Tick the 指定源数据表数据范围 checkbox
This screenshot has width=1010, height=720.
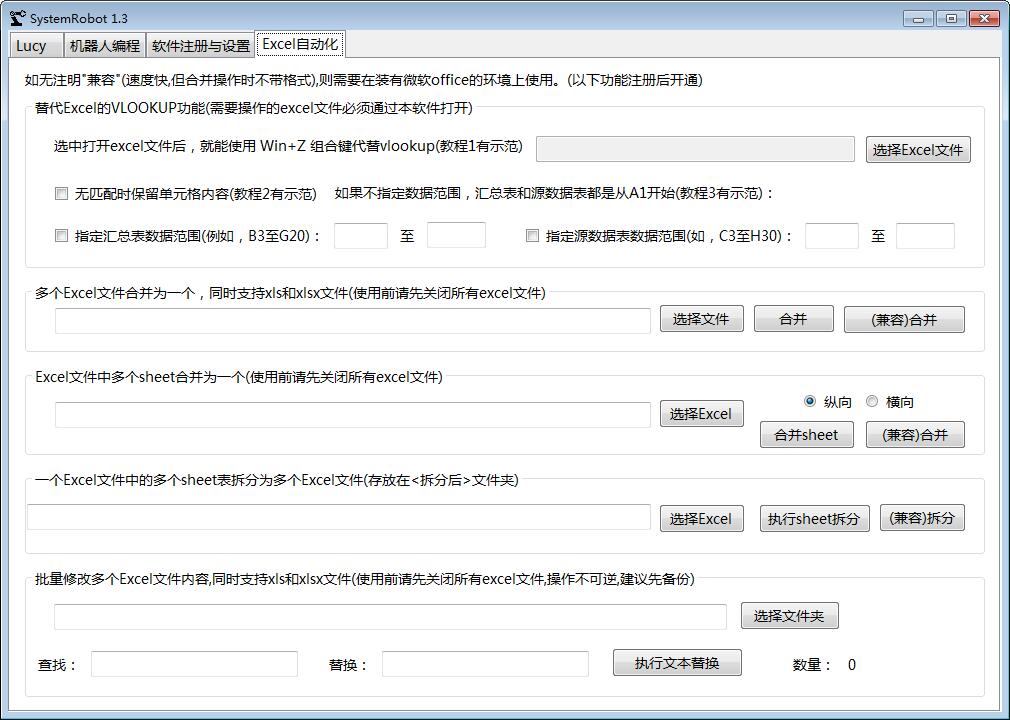tap(532, 236)
